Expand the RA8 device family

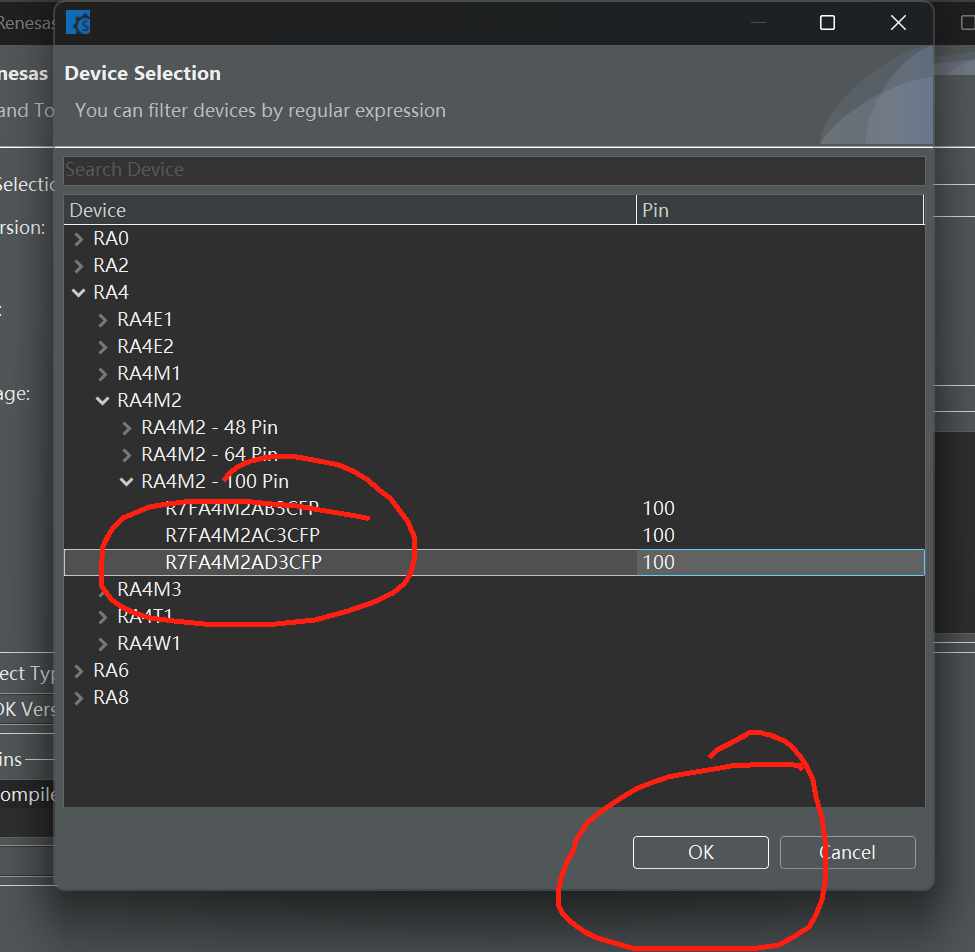[78, 698]
